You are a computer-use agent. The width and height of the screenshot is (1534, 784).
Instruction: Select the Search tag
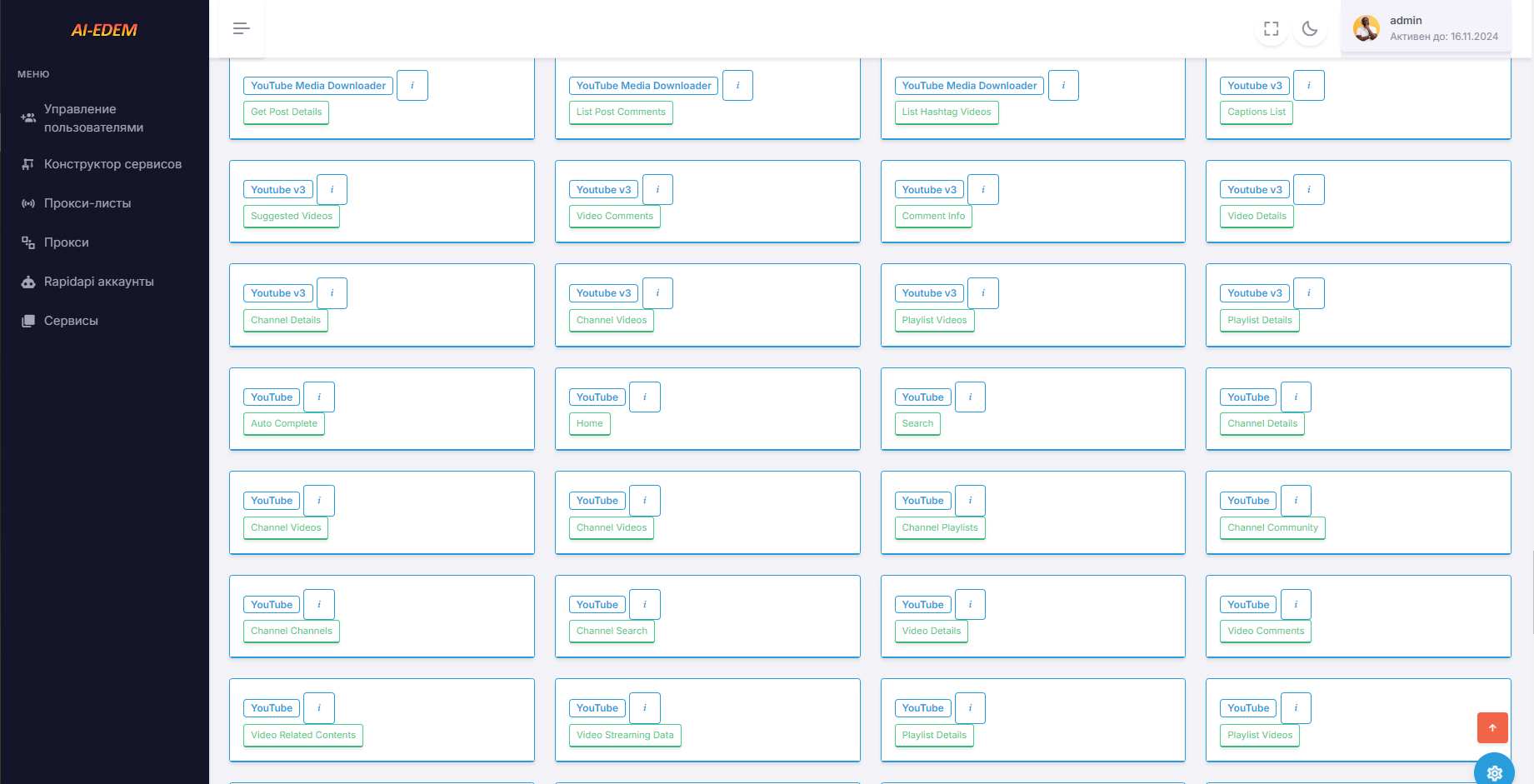click(917, 424)
